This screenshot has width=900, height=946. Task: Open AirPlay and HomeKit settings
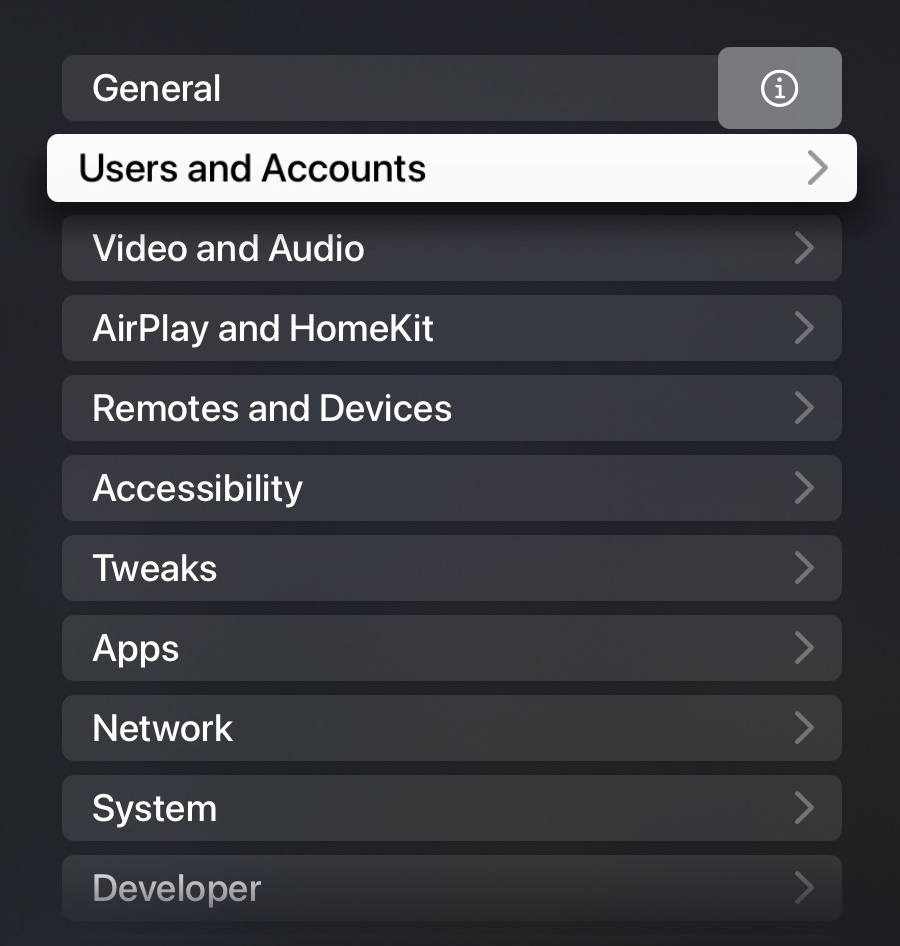click(452, 328)
